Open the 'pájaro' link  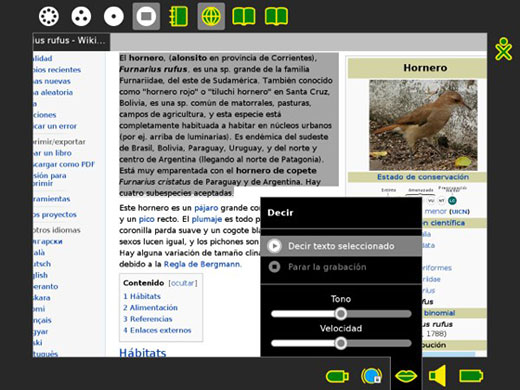click(x=206, y=208)
